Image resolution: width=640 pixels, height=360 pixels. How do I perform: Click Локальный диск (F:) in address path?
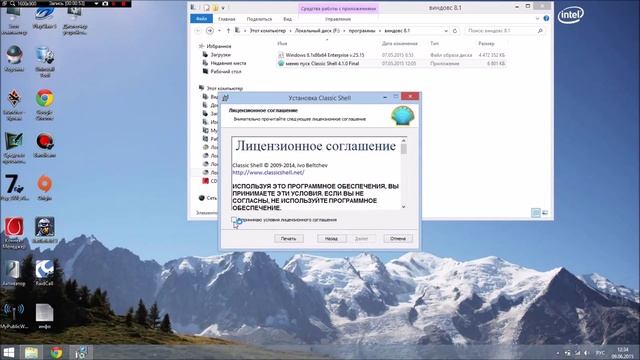[317, 31]
